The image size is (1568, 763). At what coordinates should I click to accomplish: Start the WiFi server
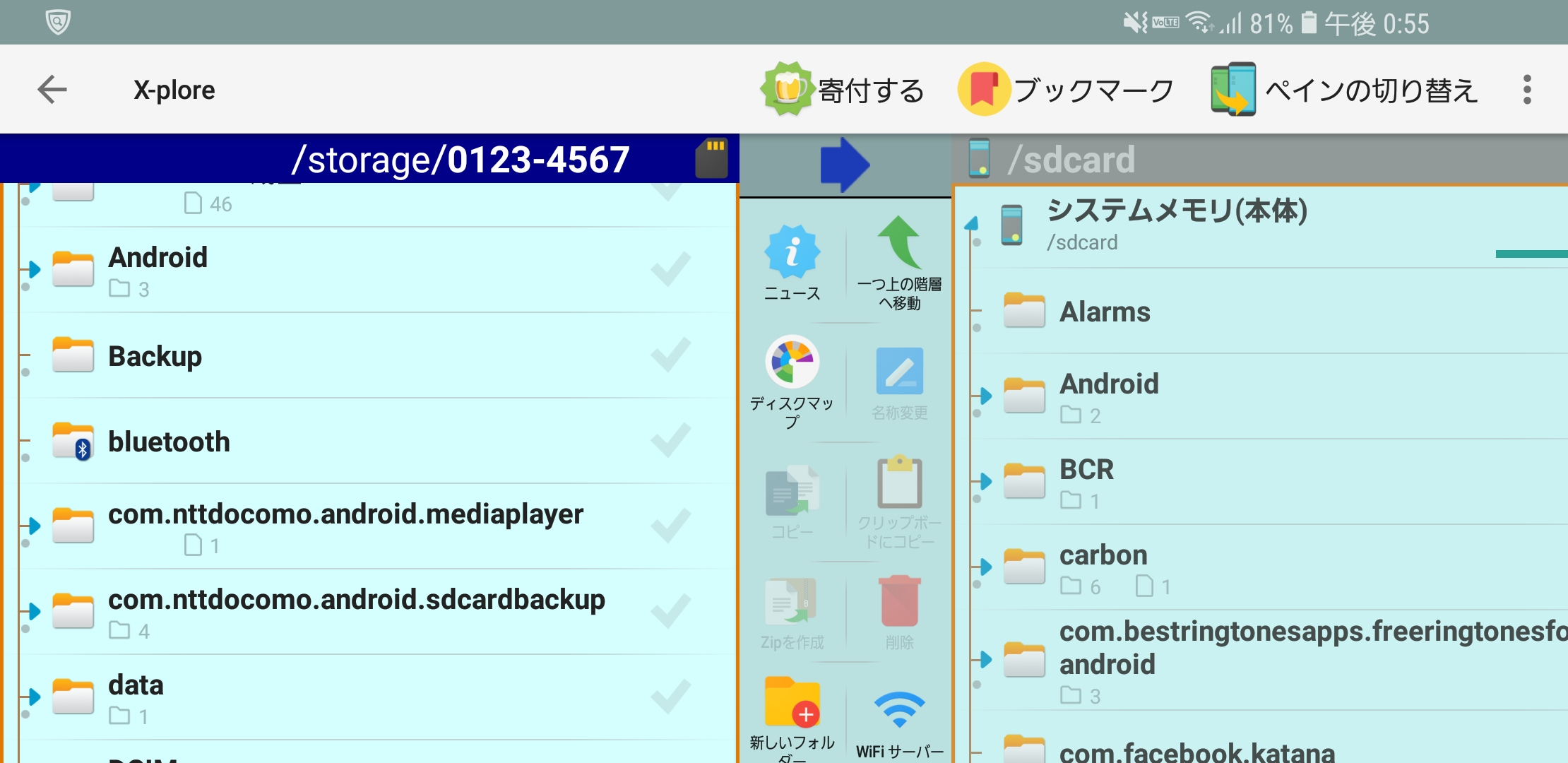899,710
